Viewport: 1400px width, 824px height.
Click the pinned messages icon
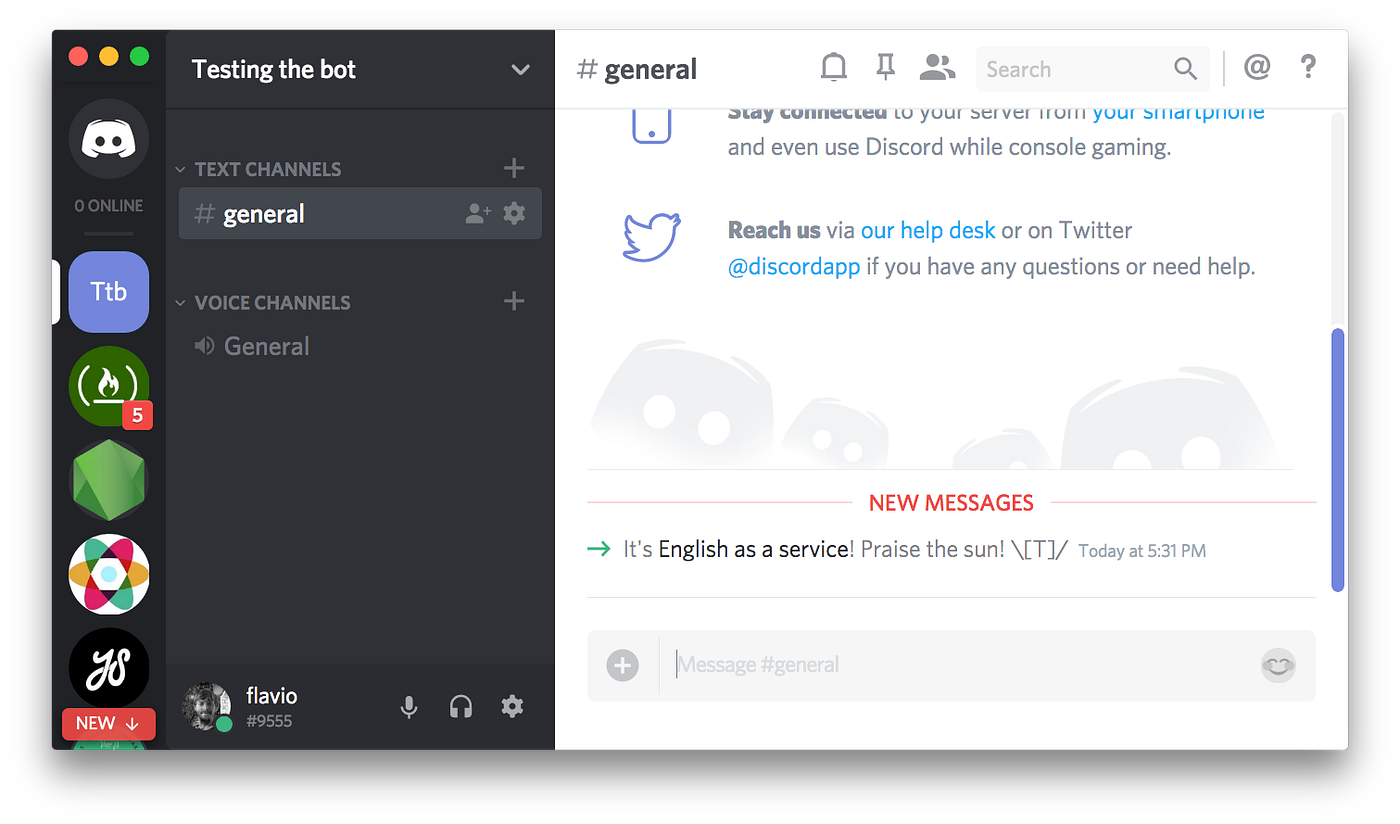[x=885, y=67]
